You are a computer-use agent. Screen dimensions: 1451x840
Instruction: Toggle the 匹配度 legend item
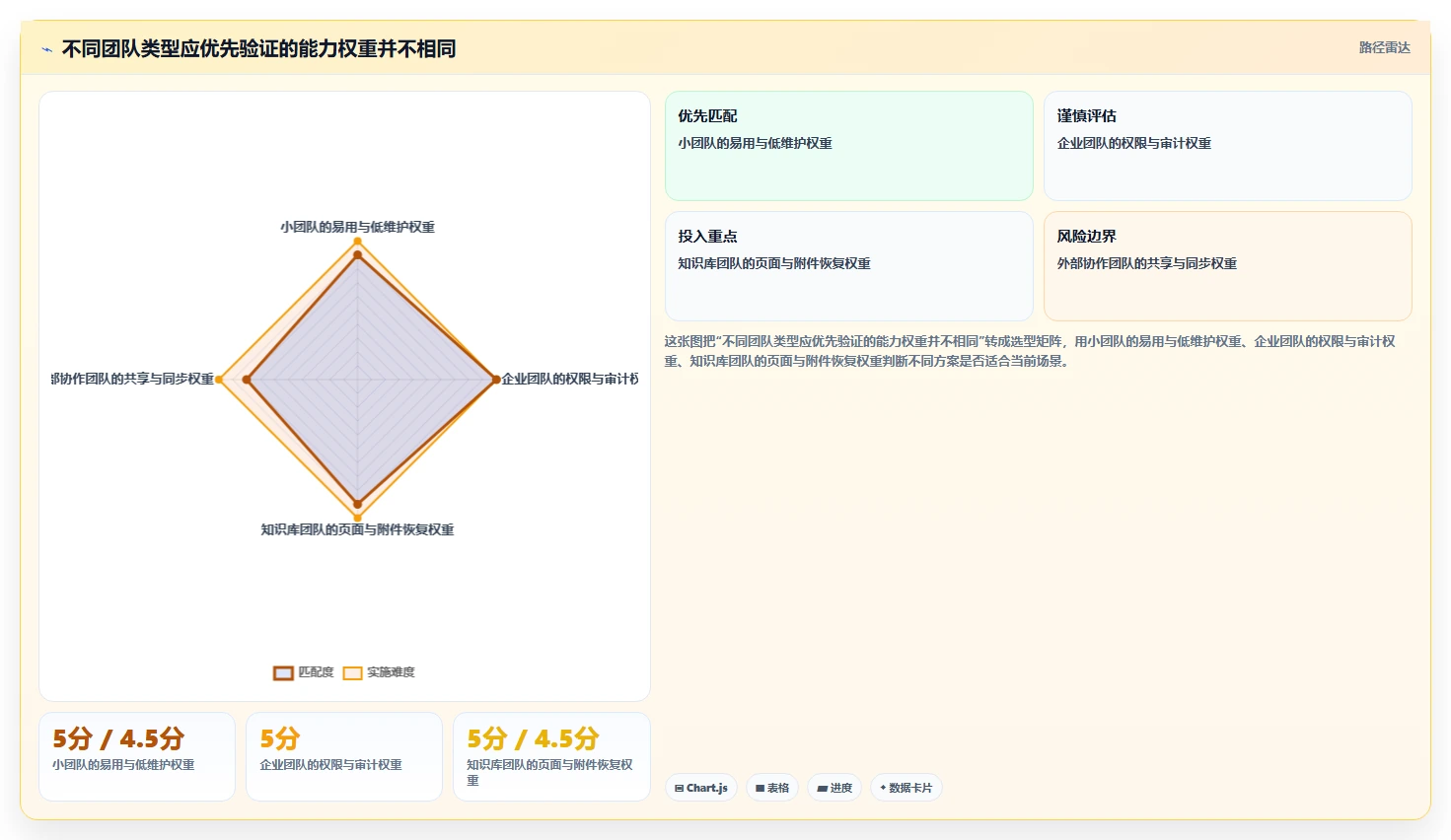[303, 672]
